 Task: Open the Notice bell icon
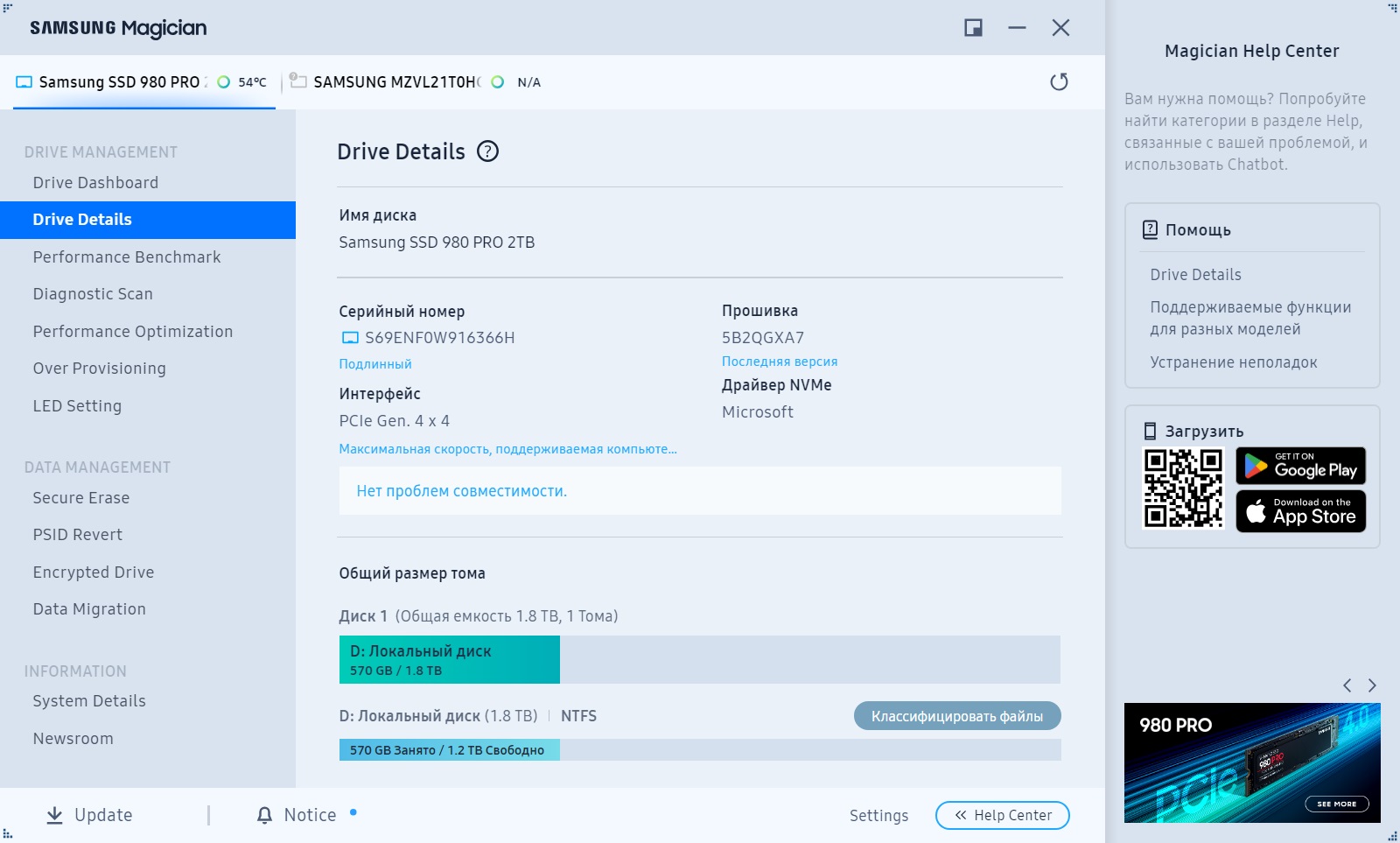pyautogui.click(x=264, y=815)
